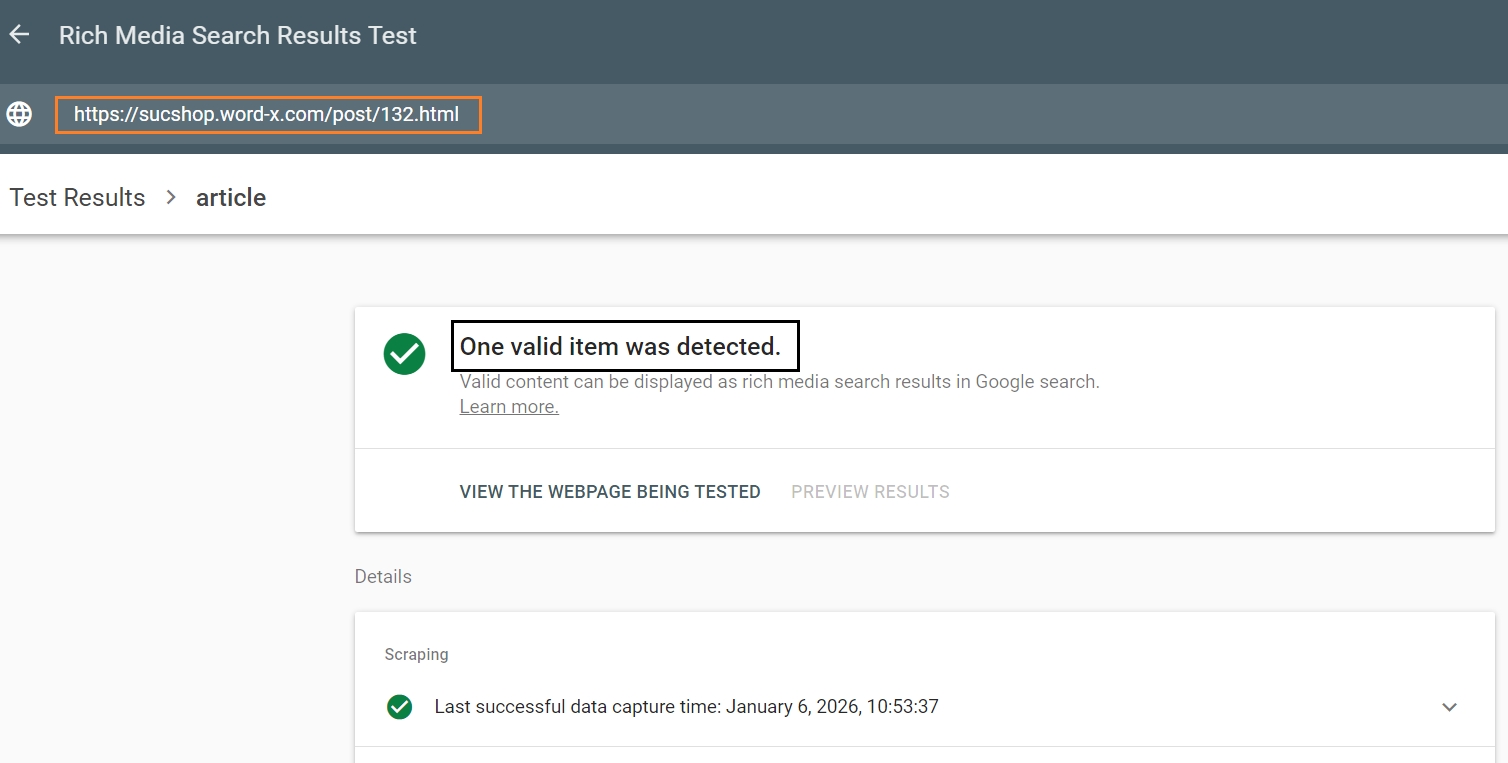Click the Details section heading

(x=383, y=577)
